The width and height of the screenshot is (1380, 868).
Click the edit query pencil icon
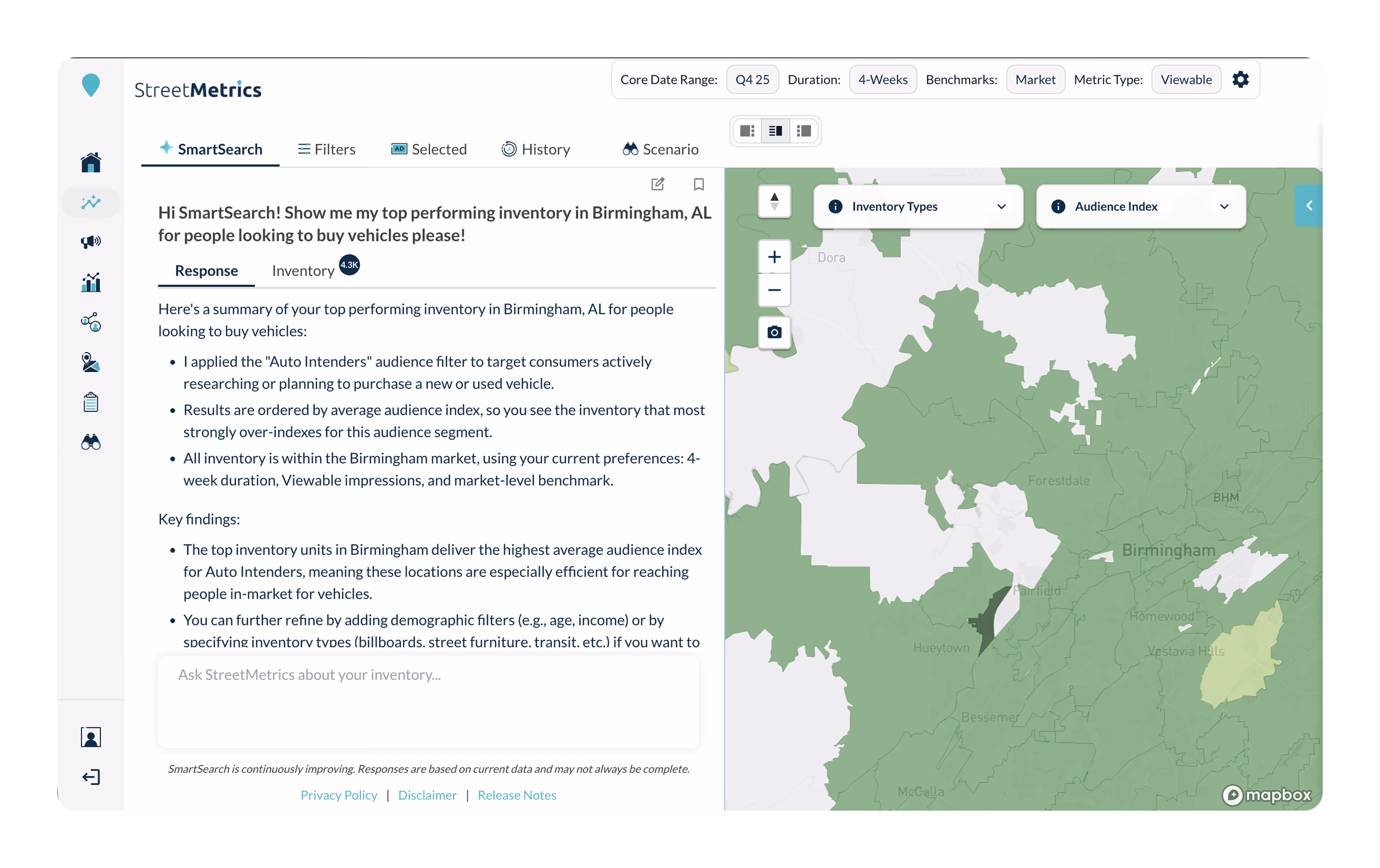pyautogui.click(x=658, y=184)
